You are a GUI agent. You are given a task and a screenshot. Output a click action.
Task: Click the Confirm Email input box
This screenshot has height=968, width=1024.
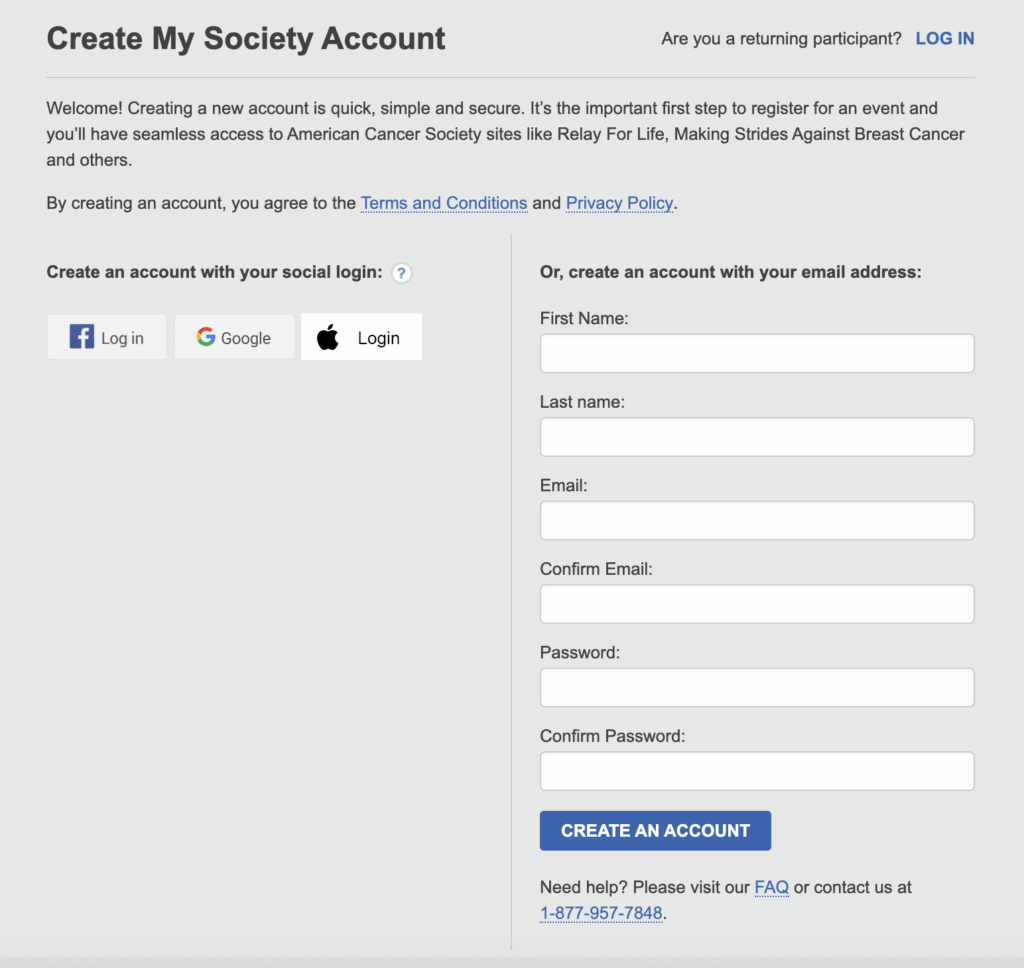coord(756,604)
